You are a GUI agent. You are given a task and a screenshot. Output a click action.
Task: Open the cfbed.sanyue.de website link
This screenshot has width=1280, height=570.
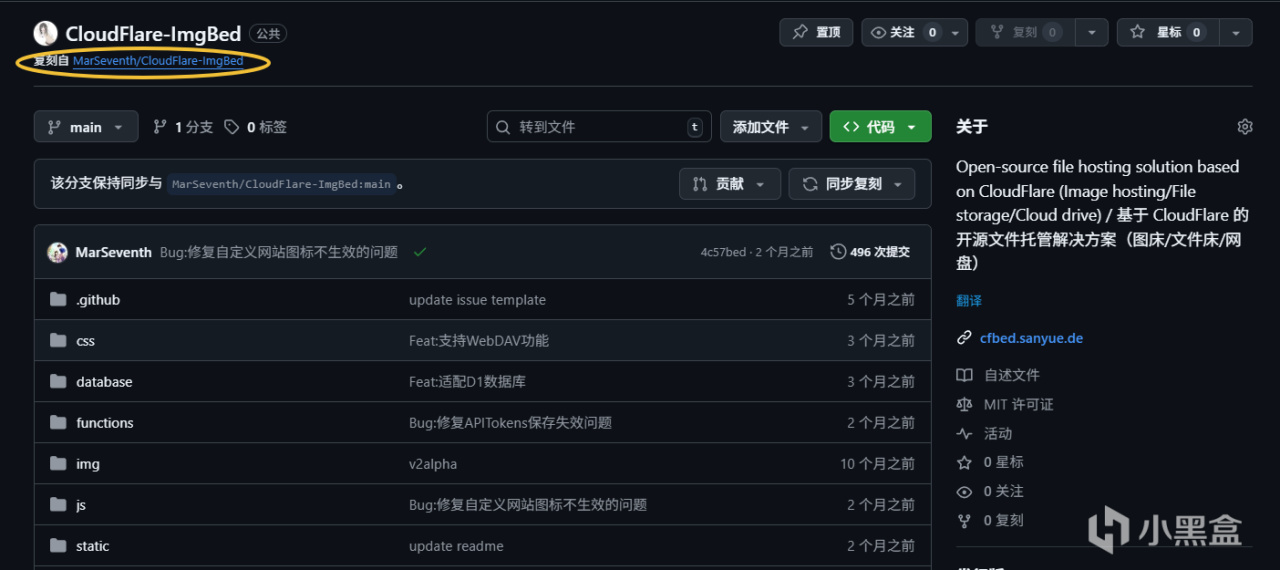(x=1031, y=338)
